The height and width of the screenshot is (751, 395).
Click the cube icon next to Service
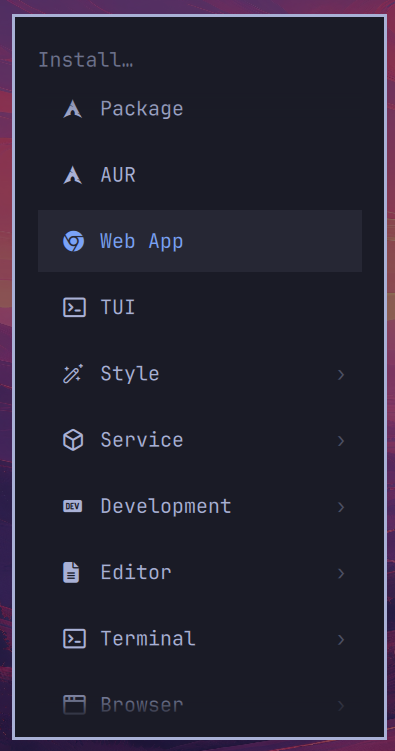coord(73,440)
